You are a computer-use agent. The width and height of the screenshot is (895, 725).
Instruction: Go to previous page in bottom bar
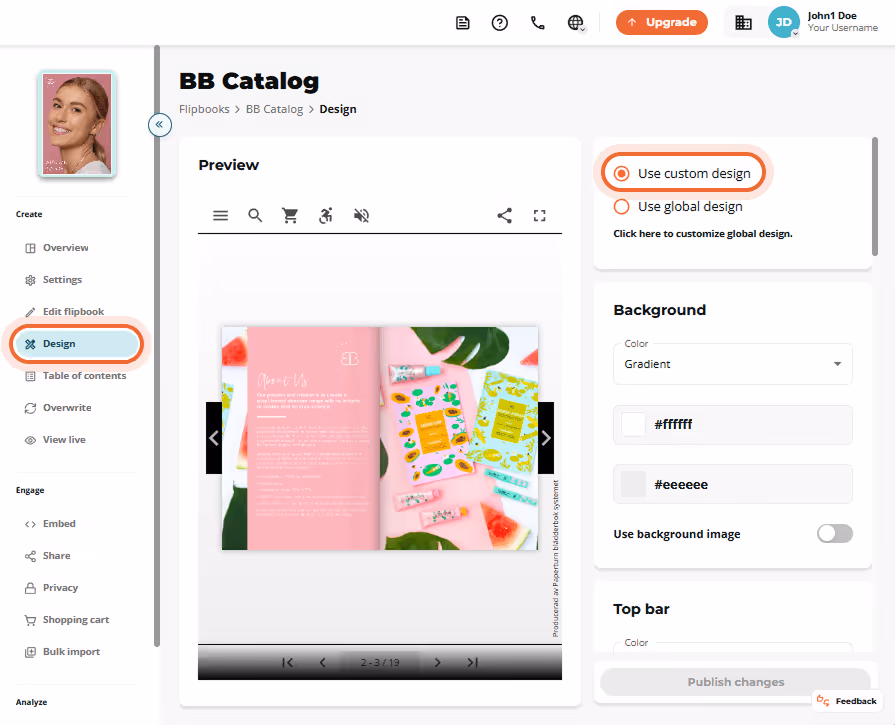click(322, 662)
